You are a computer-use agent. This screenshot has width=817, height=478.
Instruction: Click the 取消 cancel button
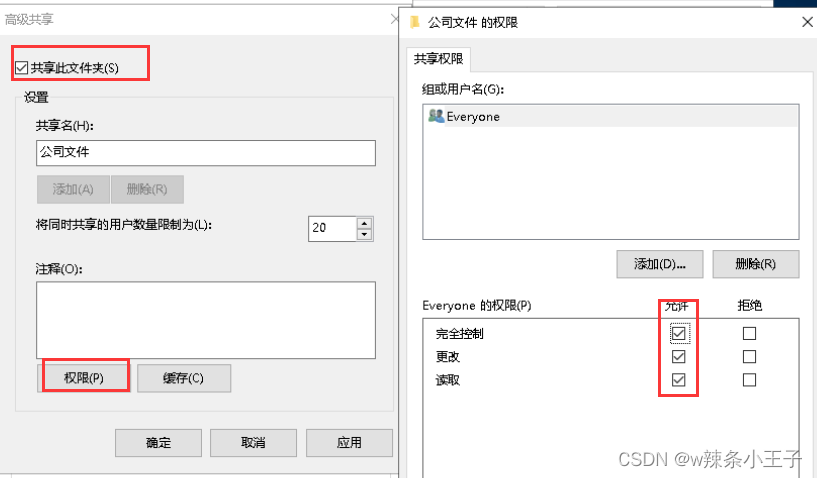pos(253,443)
